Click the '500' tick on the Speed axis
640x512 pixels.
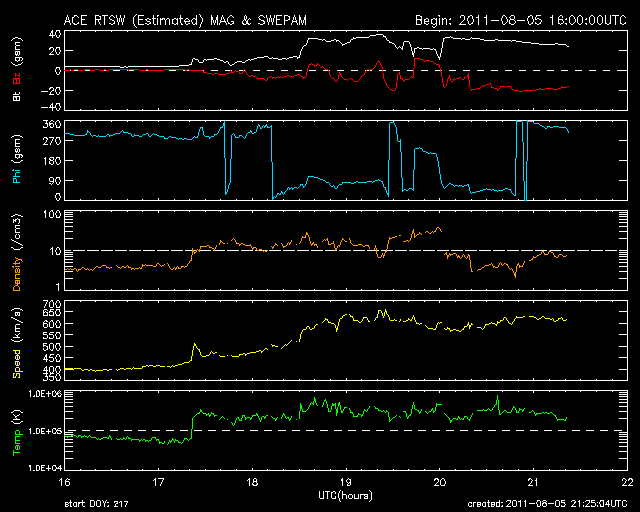(52, 347)
